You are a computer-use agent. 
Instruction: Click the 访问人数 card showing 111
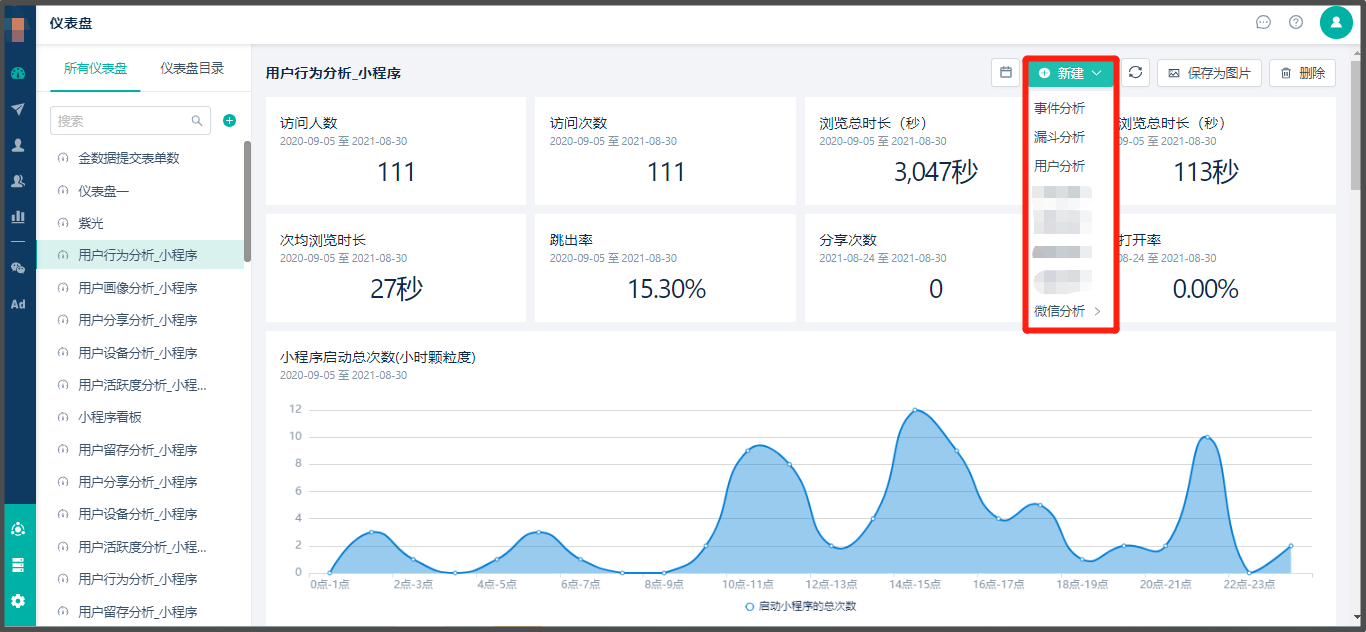(396, 151)
